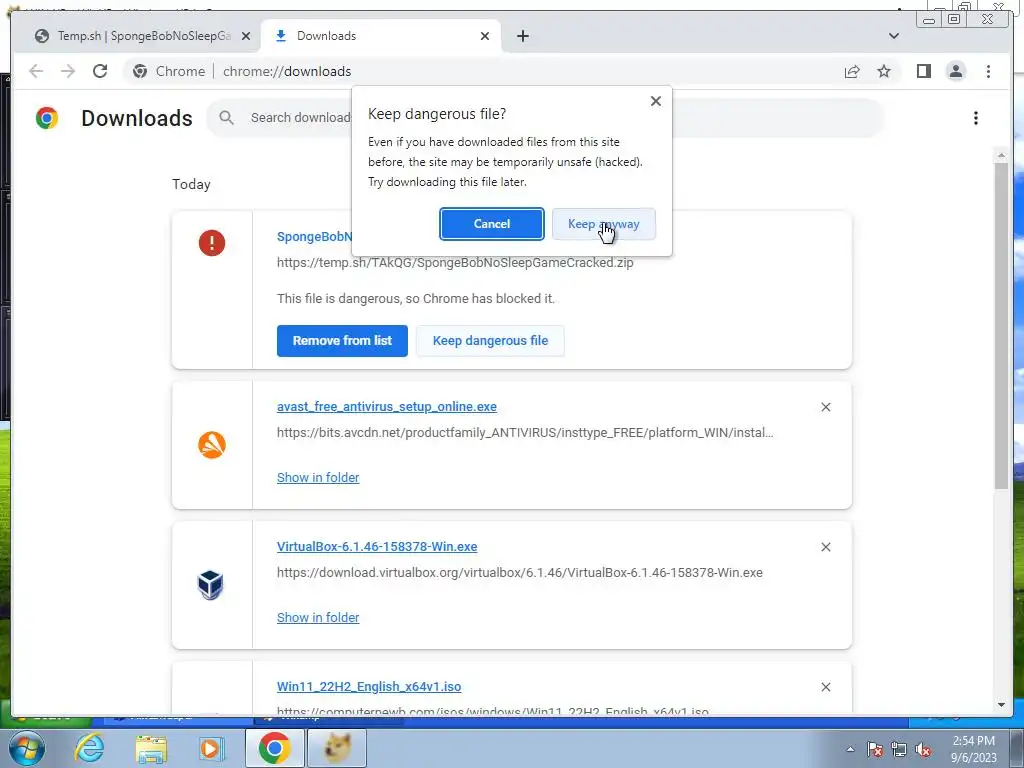Close the Downloads tab
1024x768 pixels.
coord(485,36)
